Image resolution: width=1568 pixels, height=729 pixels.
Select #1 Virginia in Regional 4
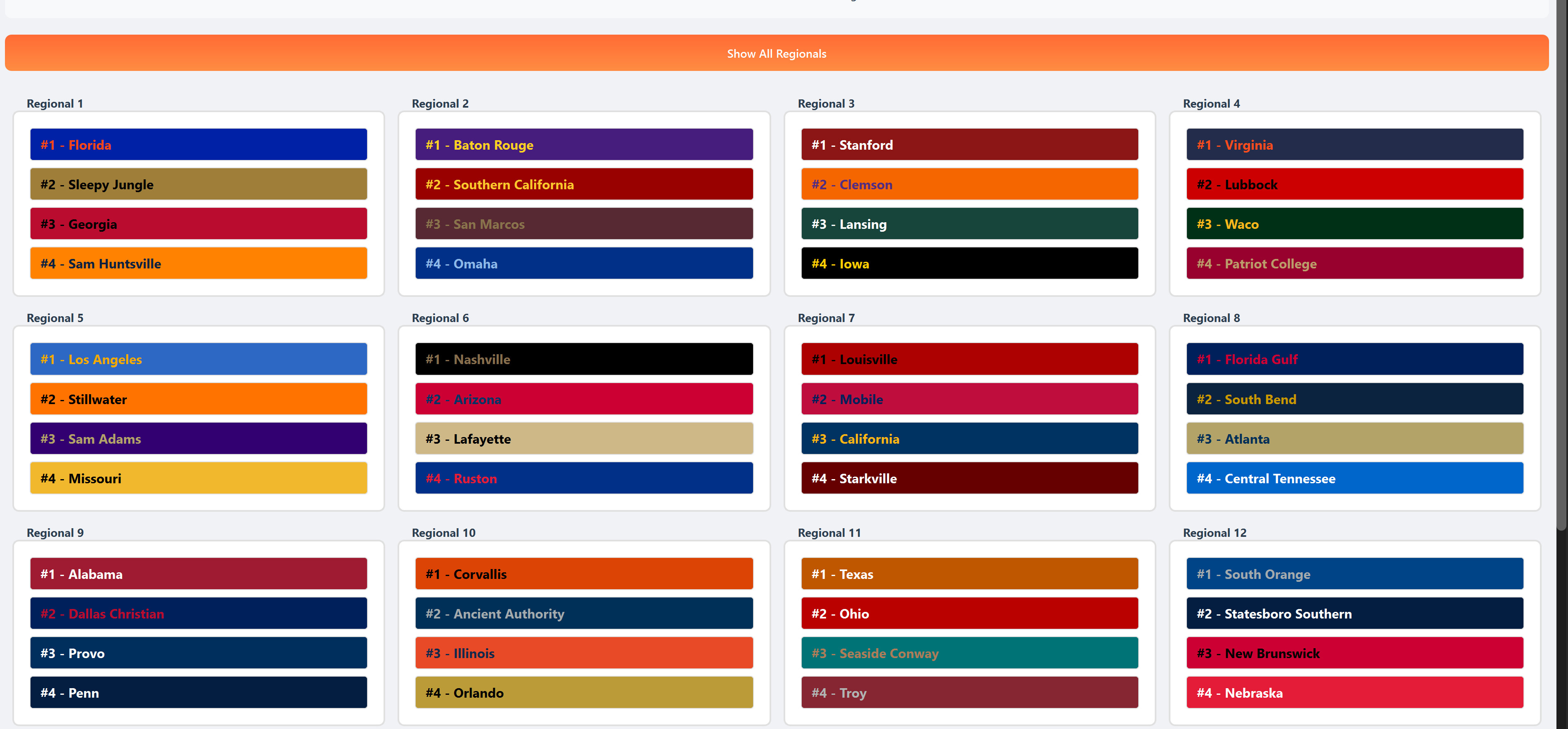pyautogui.click(x=1354, y=145)
